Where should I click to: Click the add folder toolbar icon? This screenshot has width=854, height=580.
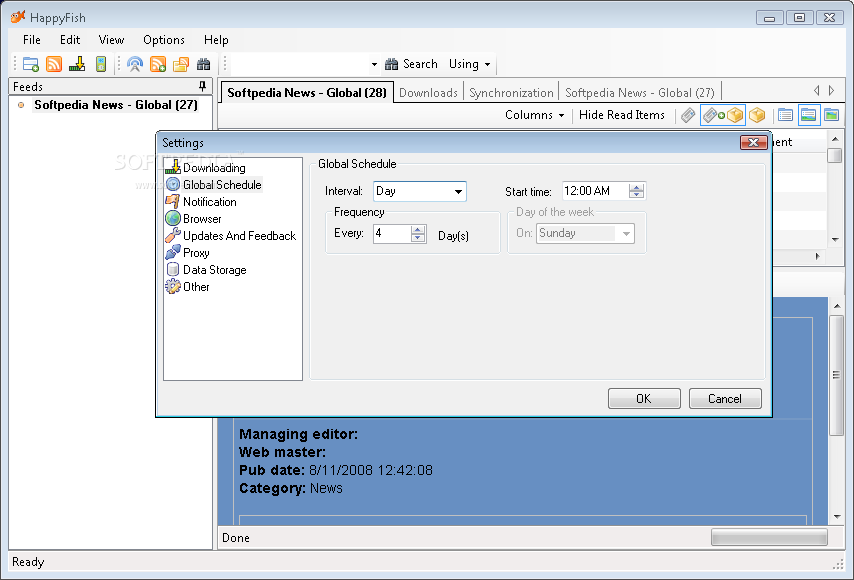(30, 64)
